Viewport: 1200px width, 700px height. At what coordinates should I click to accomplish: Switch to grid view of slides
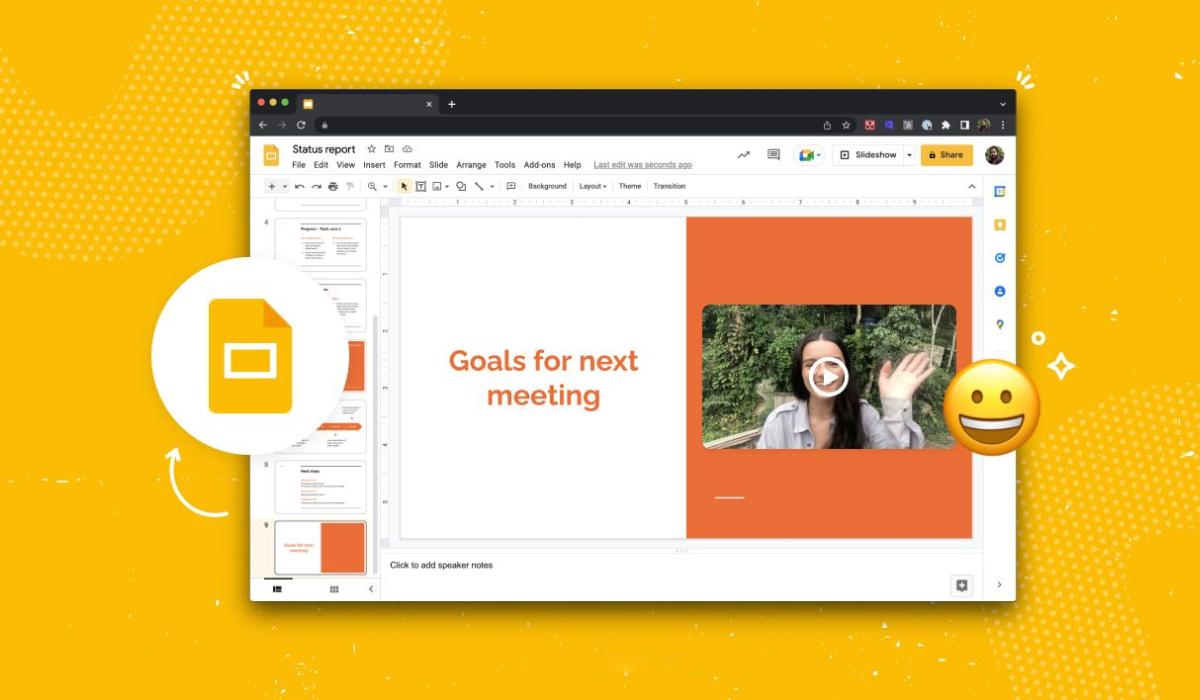click(334, 589)
